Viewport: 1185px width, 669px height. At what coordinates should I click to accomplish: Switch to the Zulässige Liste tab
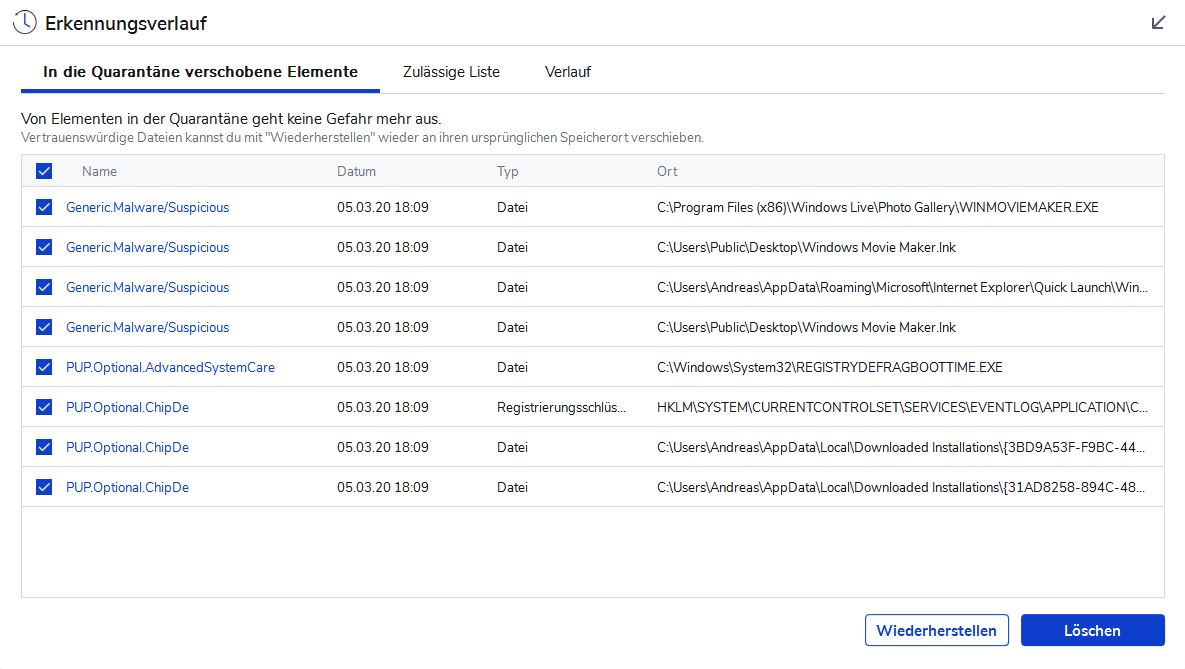point(451,72)
